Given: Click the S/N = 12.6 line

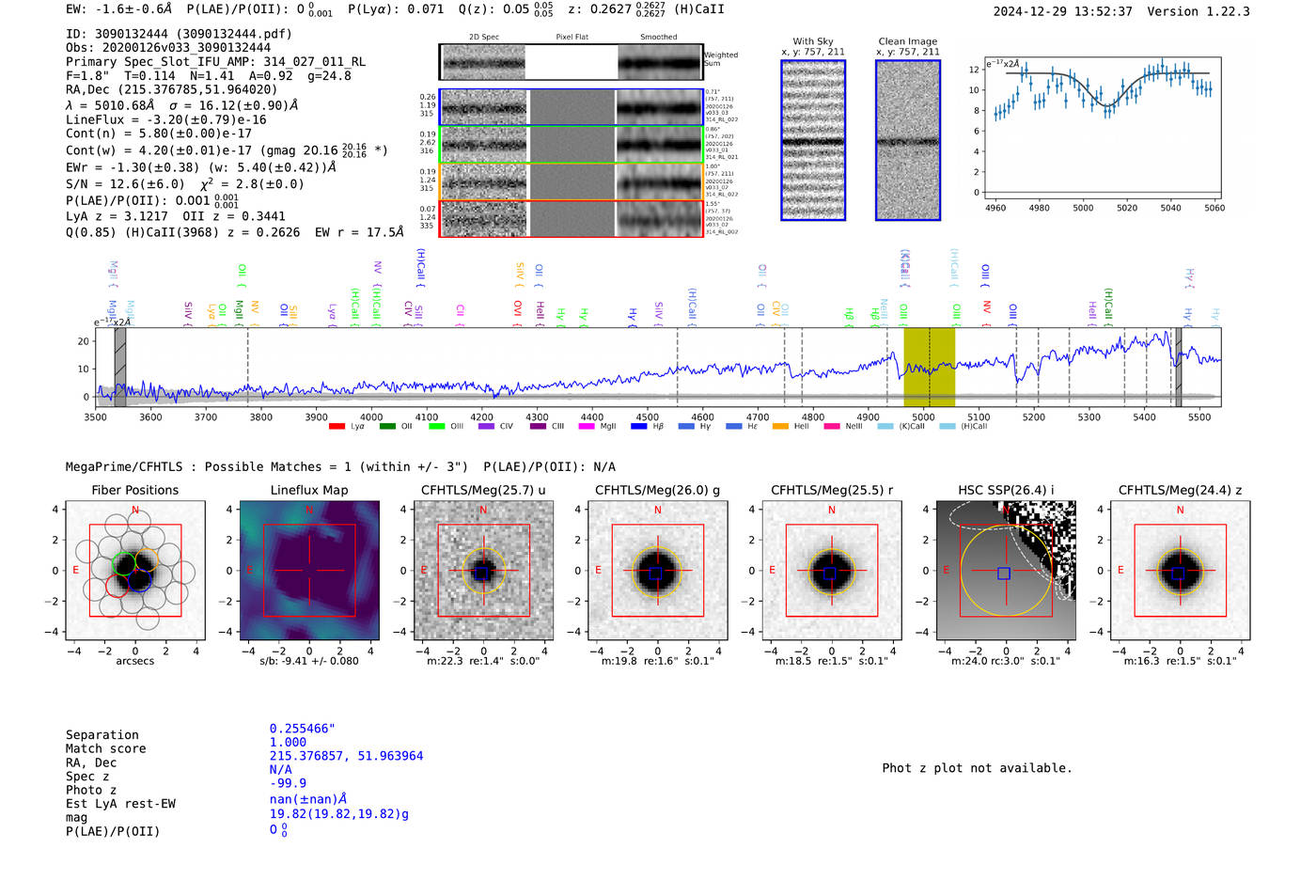Looking at the screenshot, I should click(x=185, y=183).
